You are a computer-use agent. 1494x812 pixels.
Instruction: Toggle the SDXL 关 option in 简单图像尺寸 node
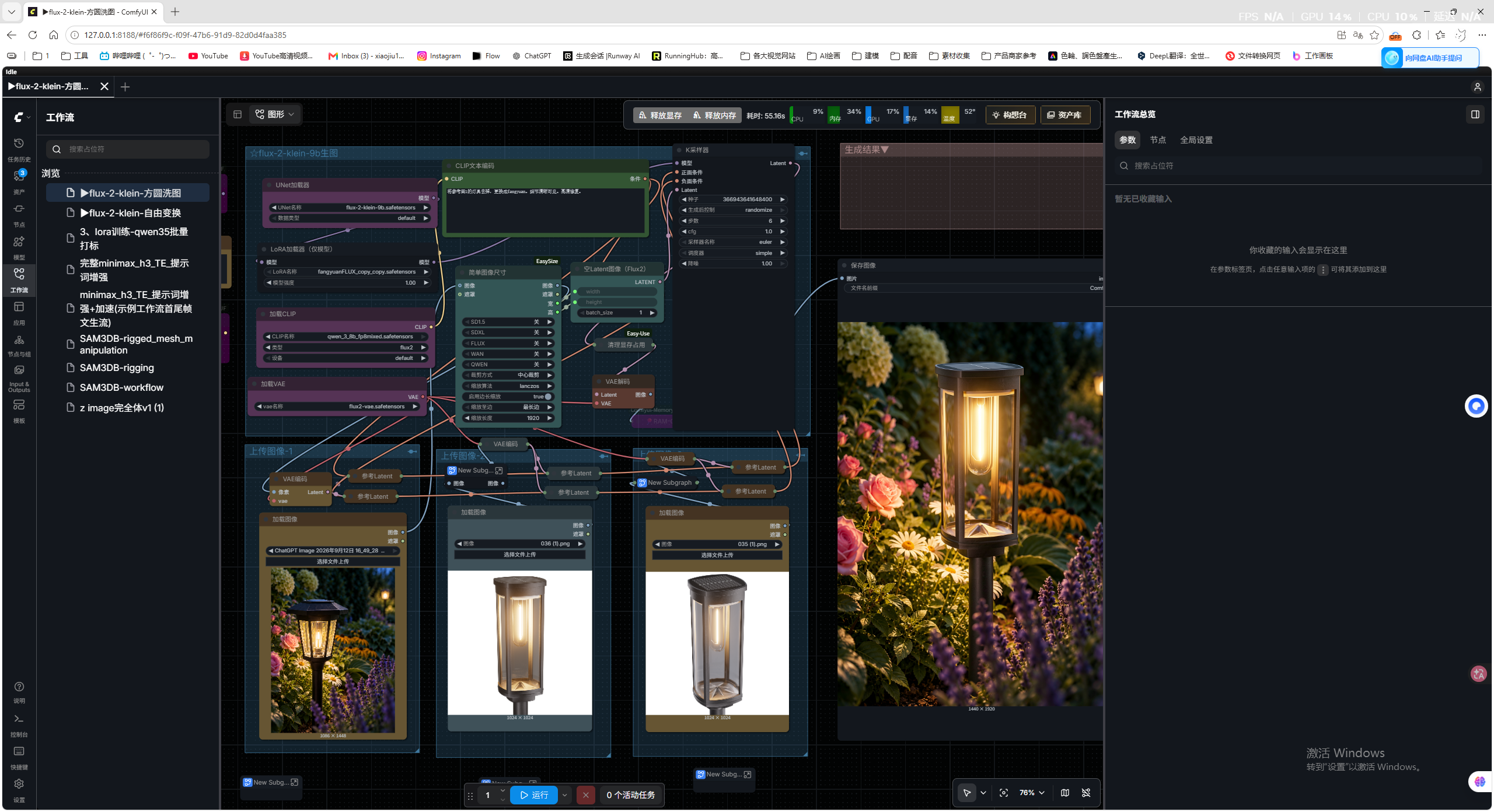pos(508,332)
